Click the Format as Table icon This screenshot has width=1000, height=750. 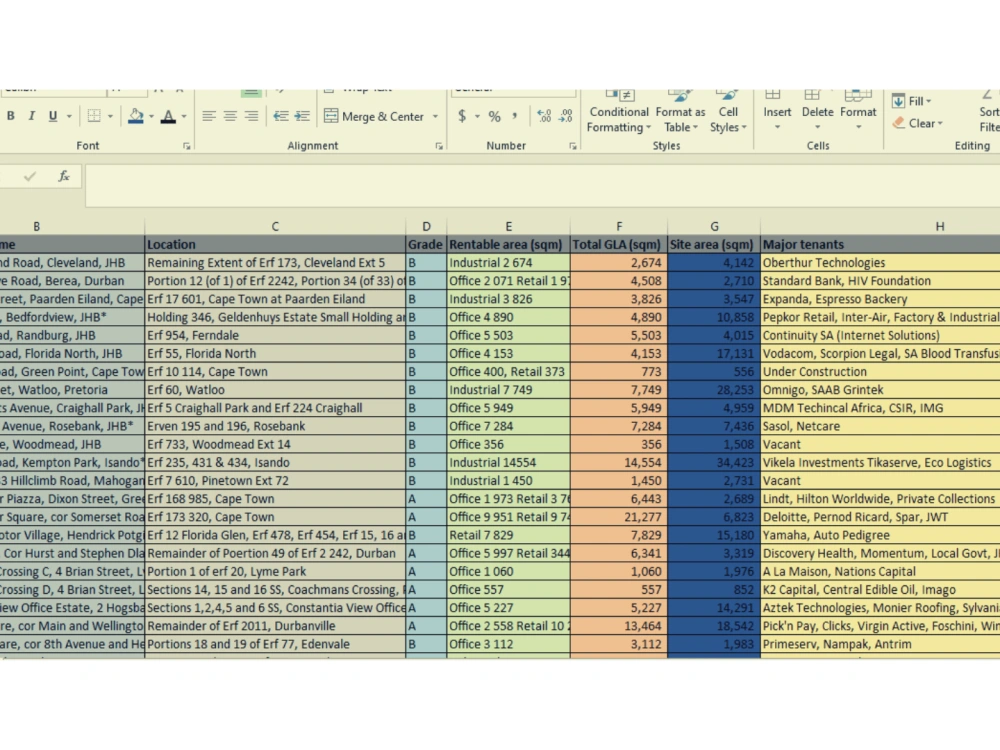tap(680, 112)
